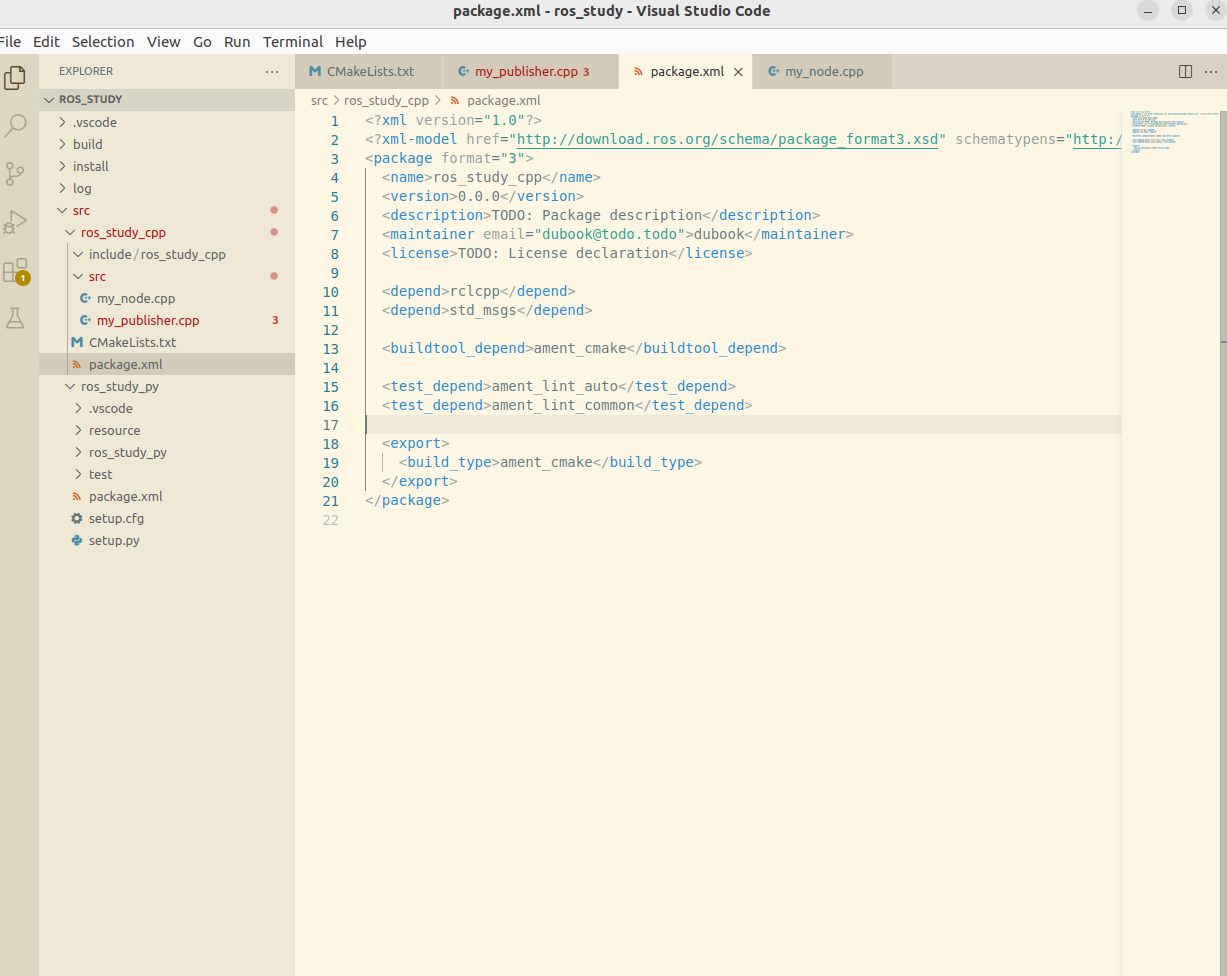Open the Testing flask view
This screenshot has width=1227, height=976.
point(15,318)
